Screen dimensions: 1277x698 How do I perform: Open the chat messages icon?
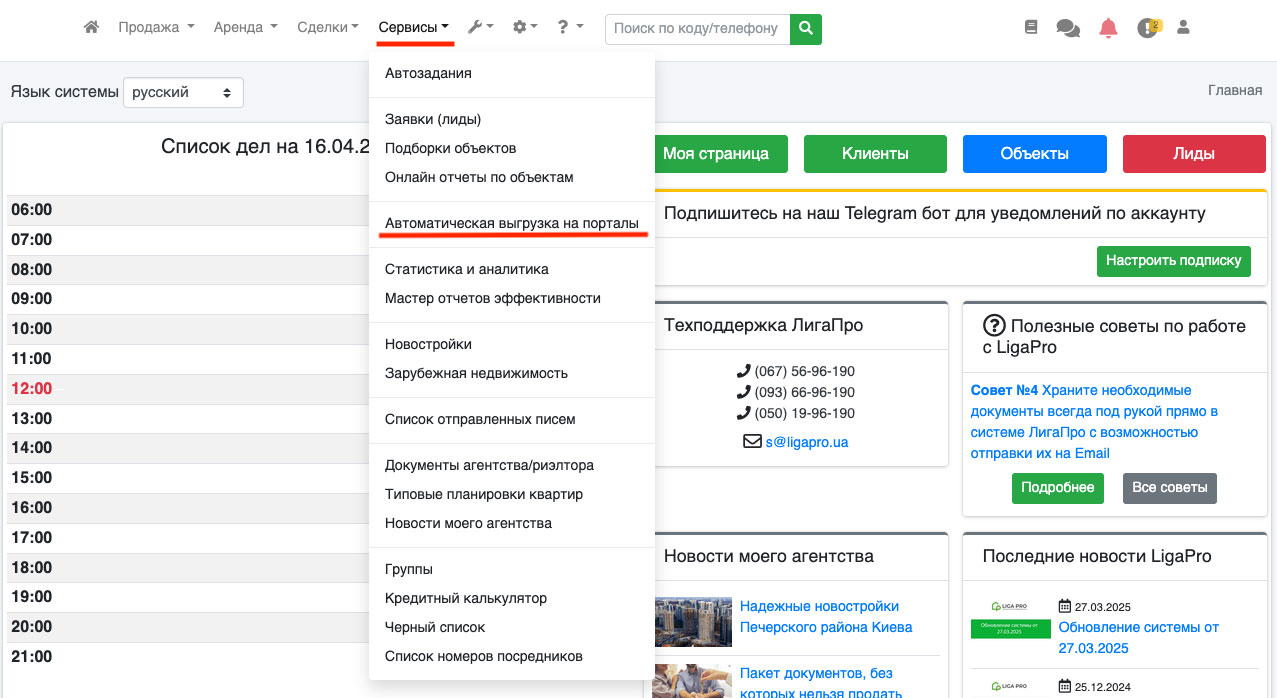[1067, 29]
